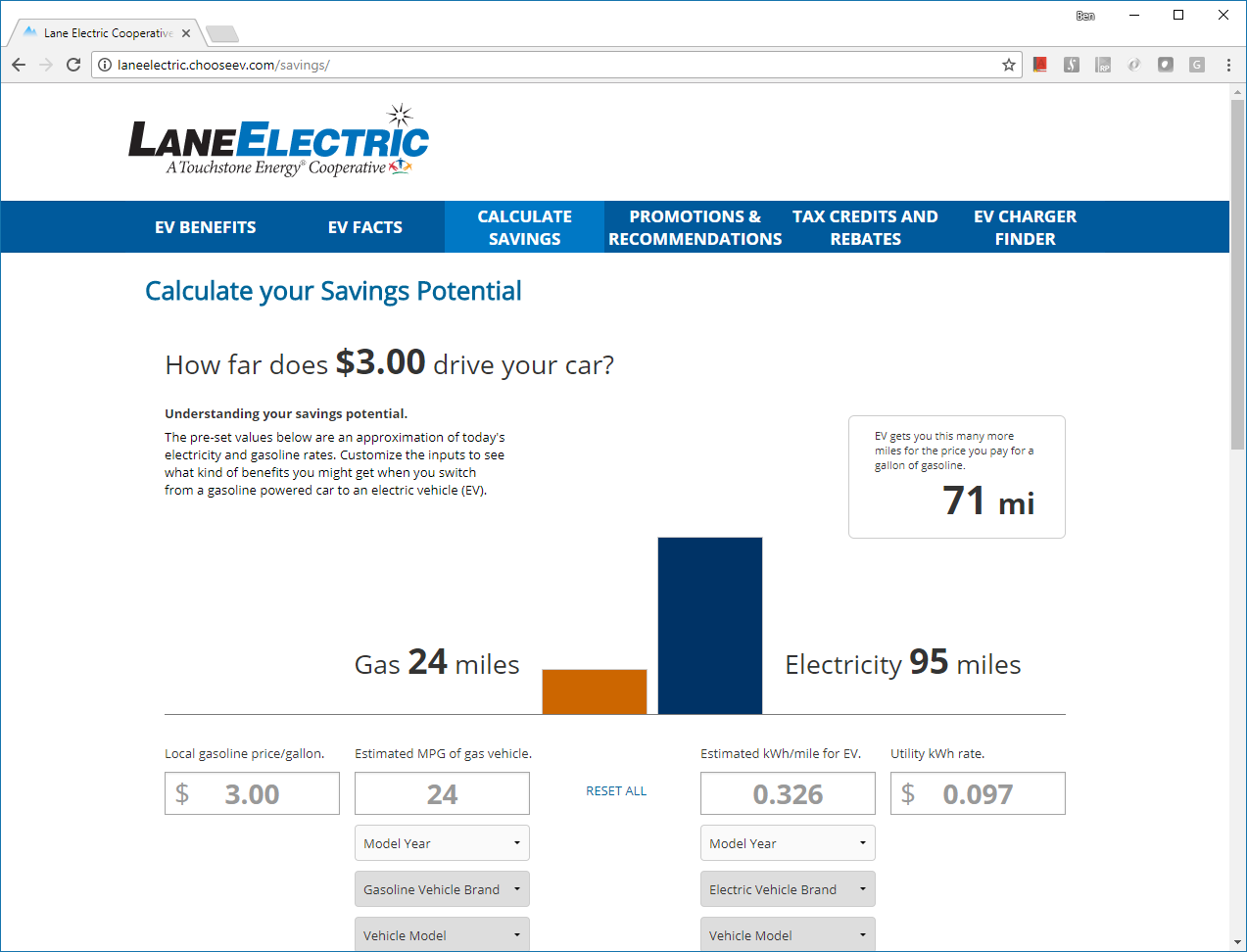Reload the current page
1247x952 pixels.
(x=73, y=65)
